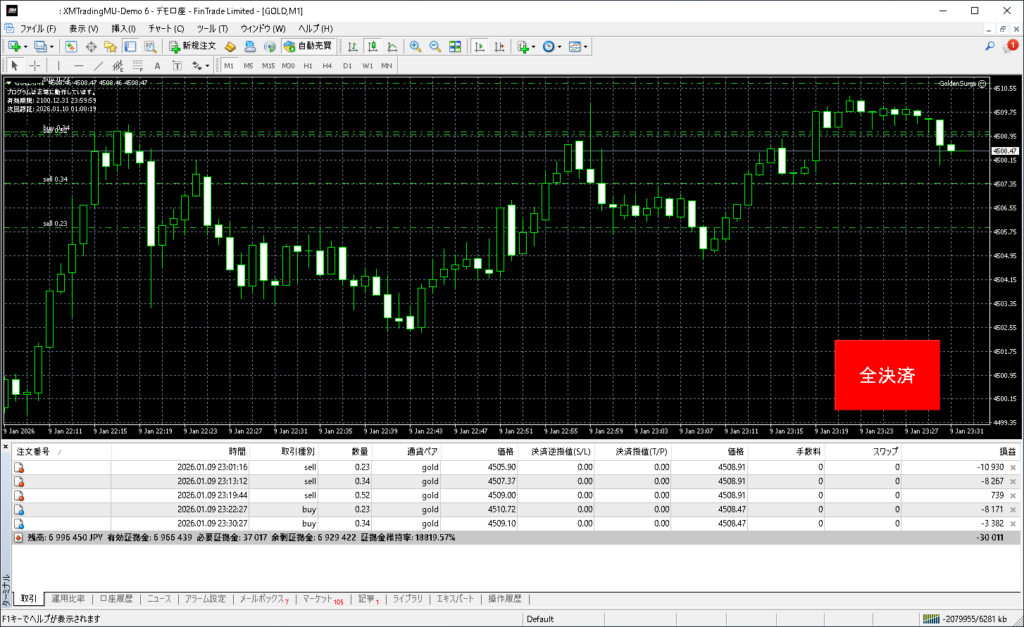This screenshot has width=1024, height=627.
Task: Click the zoom out magnifier icon
Action: pos(435,46)
